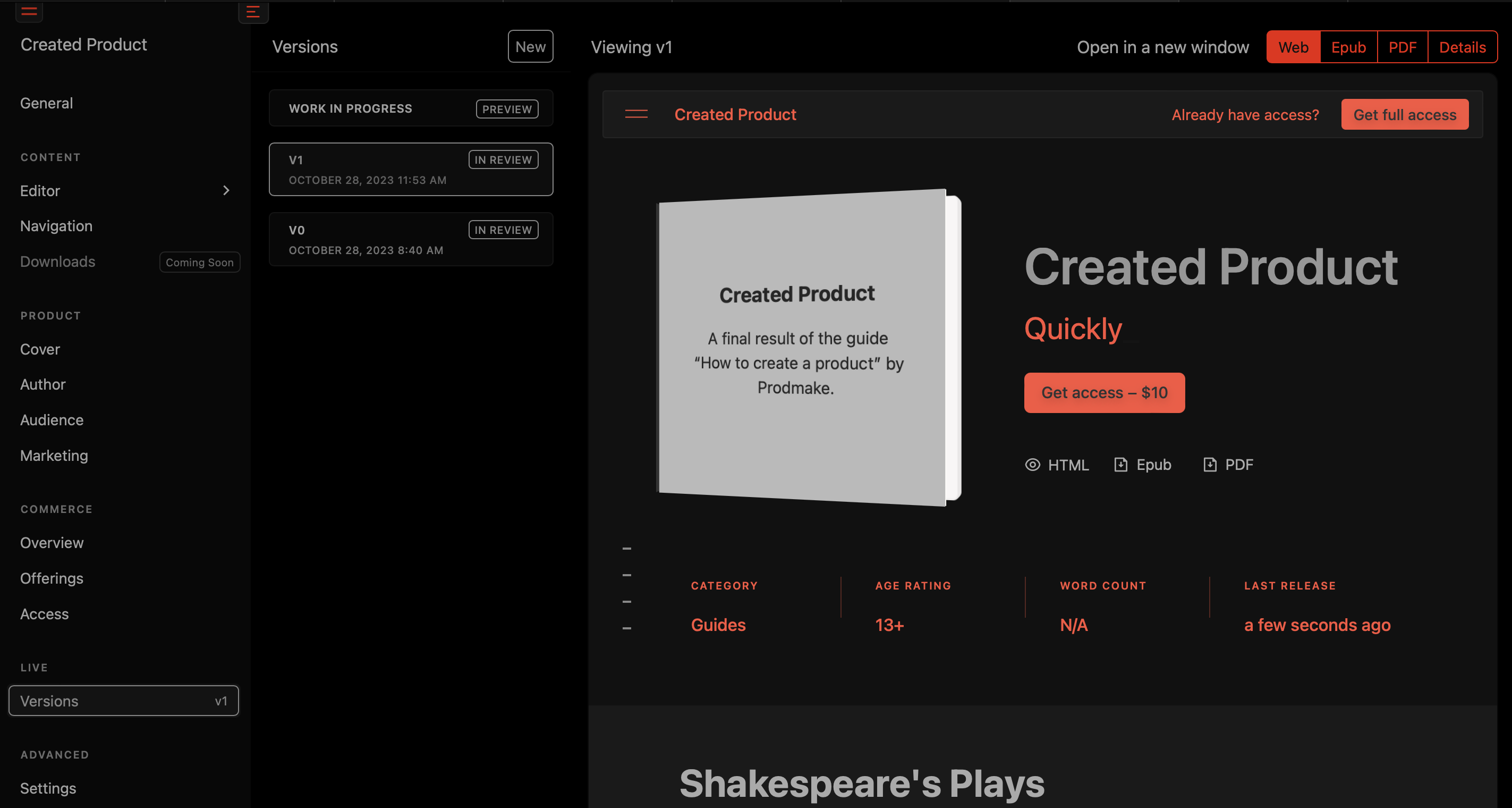Image resolution: width=1512 pixels, height=808 pixels.
Task: Open the Versions sidebar item
Action: pos(123,701)
